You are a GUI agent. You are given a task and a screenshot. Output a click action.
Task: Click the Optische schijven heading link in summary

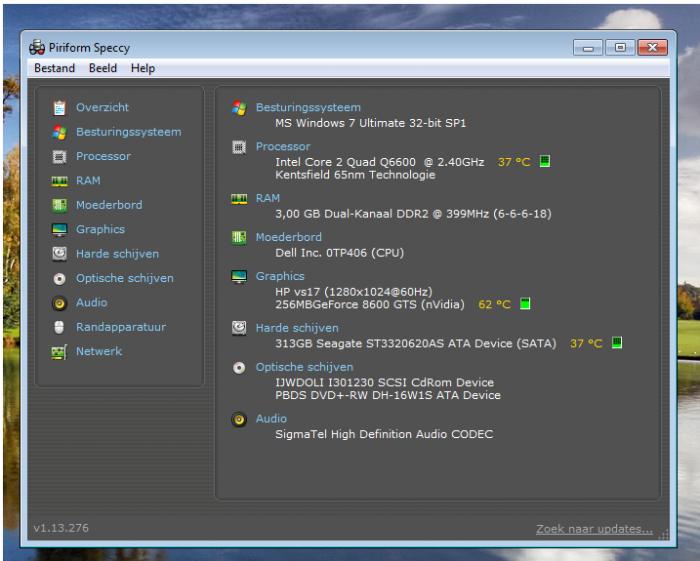point(304,367)
